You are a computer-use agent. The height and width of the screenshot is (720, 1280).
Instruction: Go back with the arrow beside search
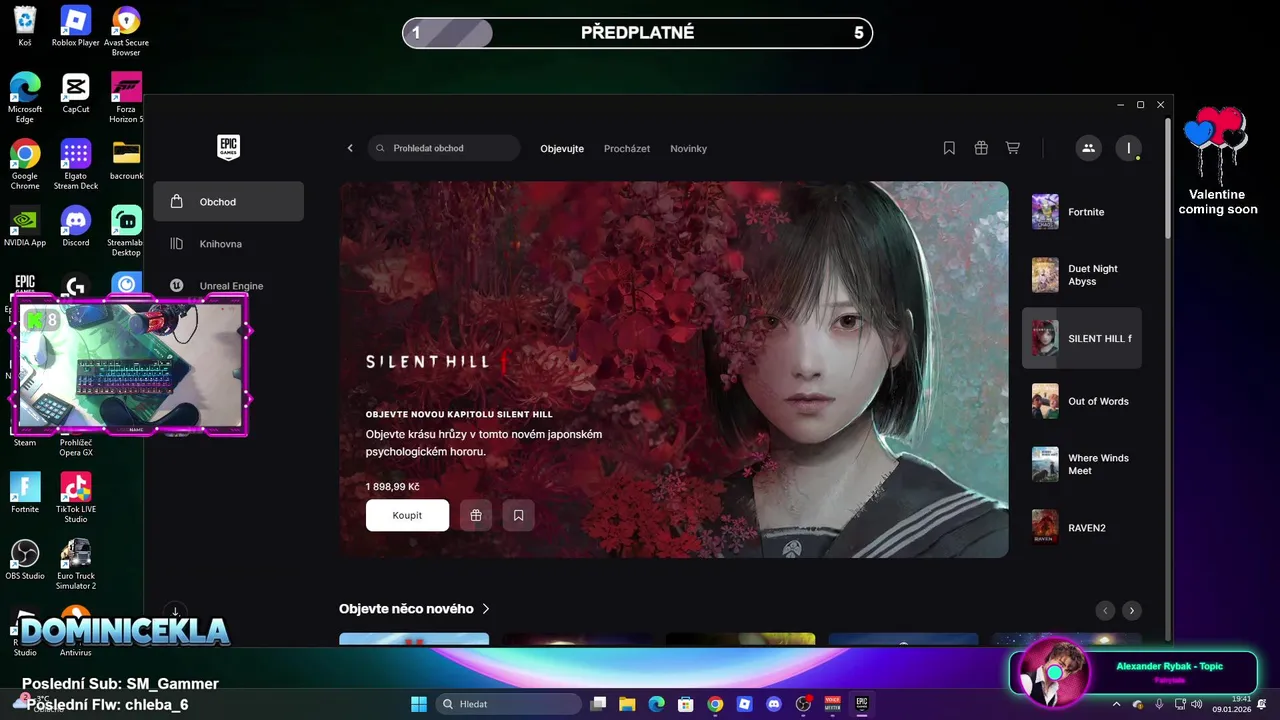click(x=350, y=148)
